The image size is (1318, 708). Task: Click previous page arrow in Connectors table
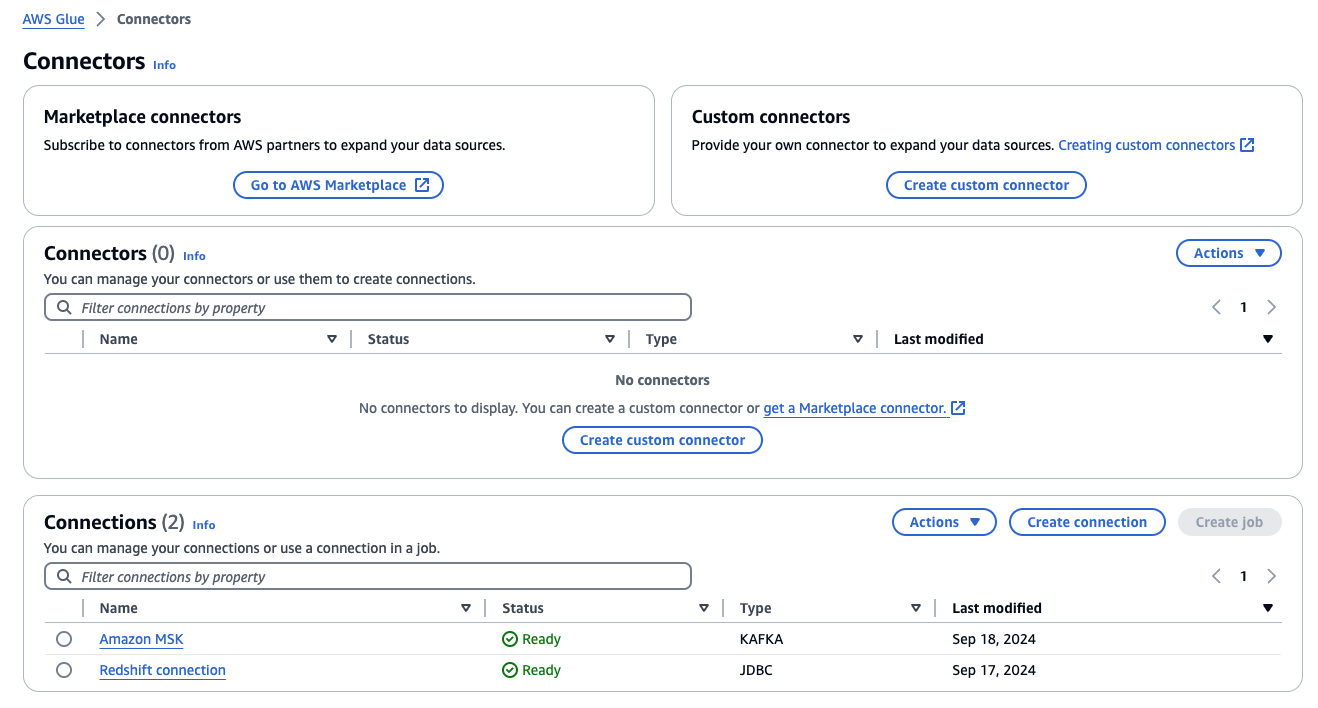1216,307
